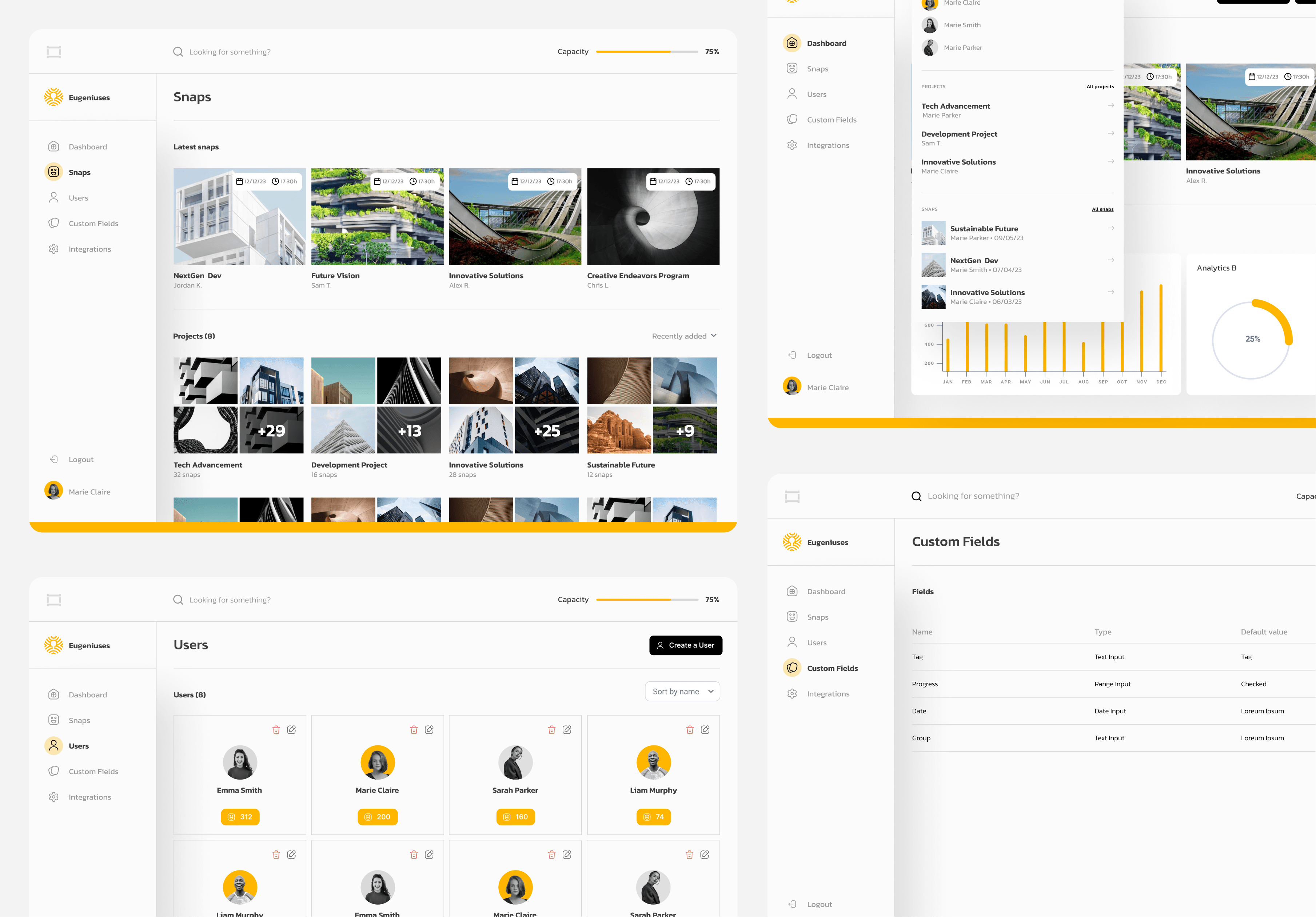The width and height of the screenshot is (1316, 917).
Task: Delete Liam Murphy 74 user card
Action: pos(690,730)
